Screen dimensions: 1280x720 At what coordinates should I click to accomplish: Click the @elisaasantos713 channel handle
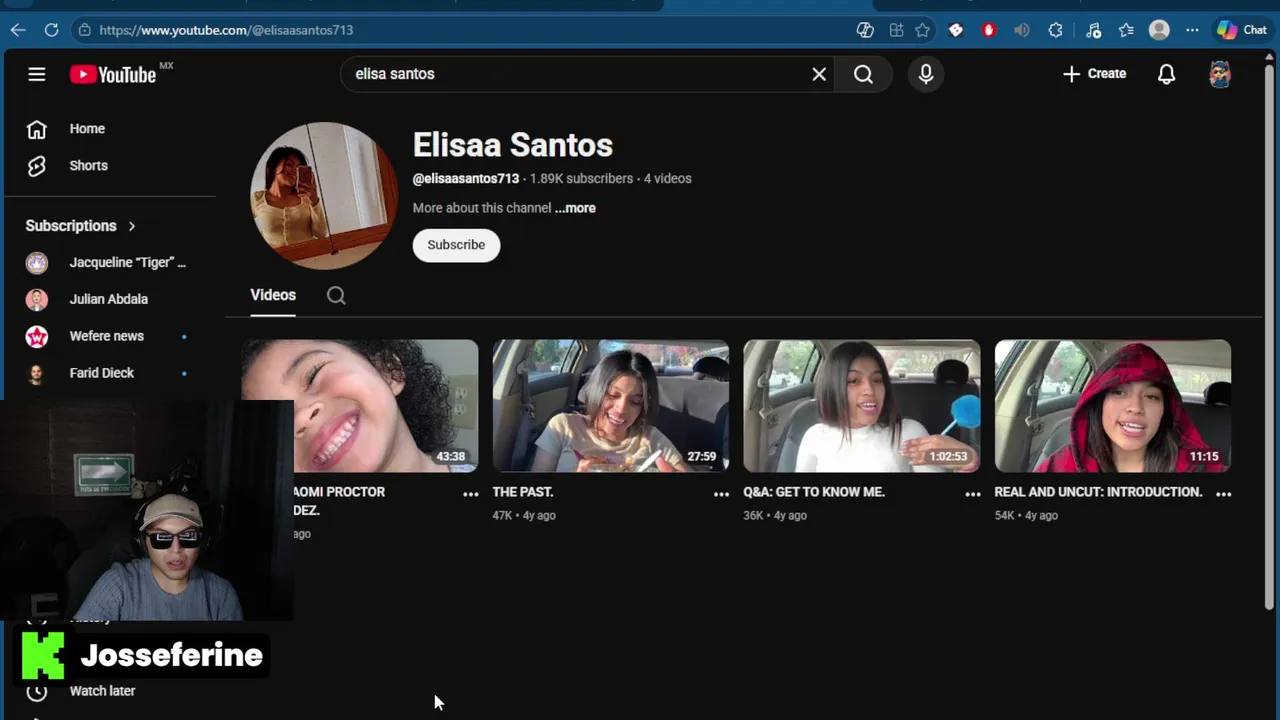tap(466, 179)
